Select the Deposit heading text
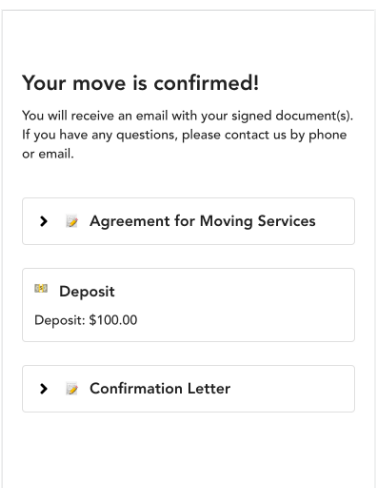This screenshot has width=377, height=488. click(x=87, y=292)
